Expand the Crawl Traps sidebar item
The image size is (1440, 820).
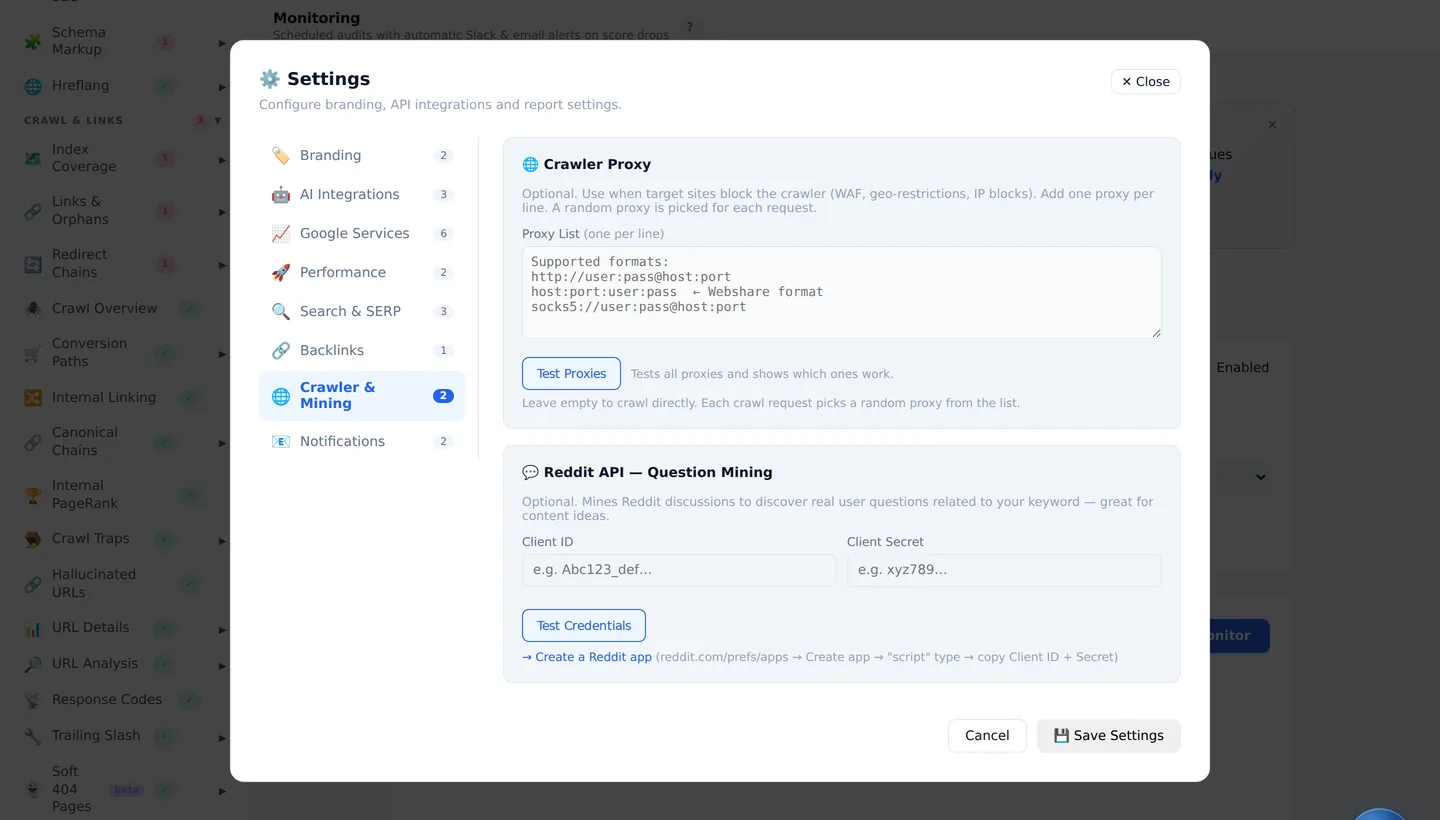point(222,540)
